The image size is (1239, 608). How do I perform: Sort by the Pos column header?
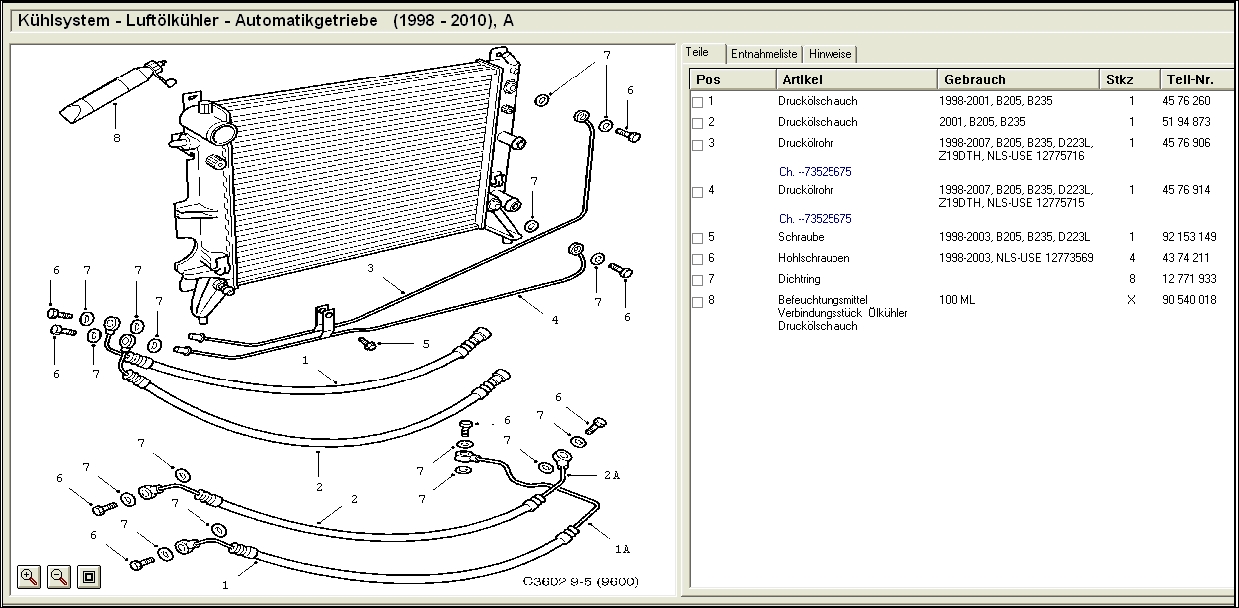[x=733, y=79]
